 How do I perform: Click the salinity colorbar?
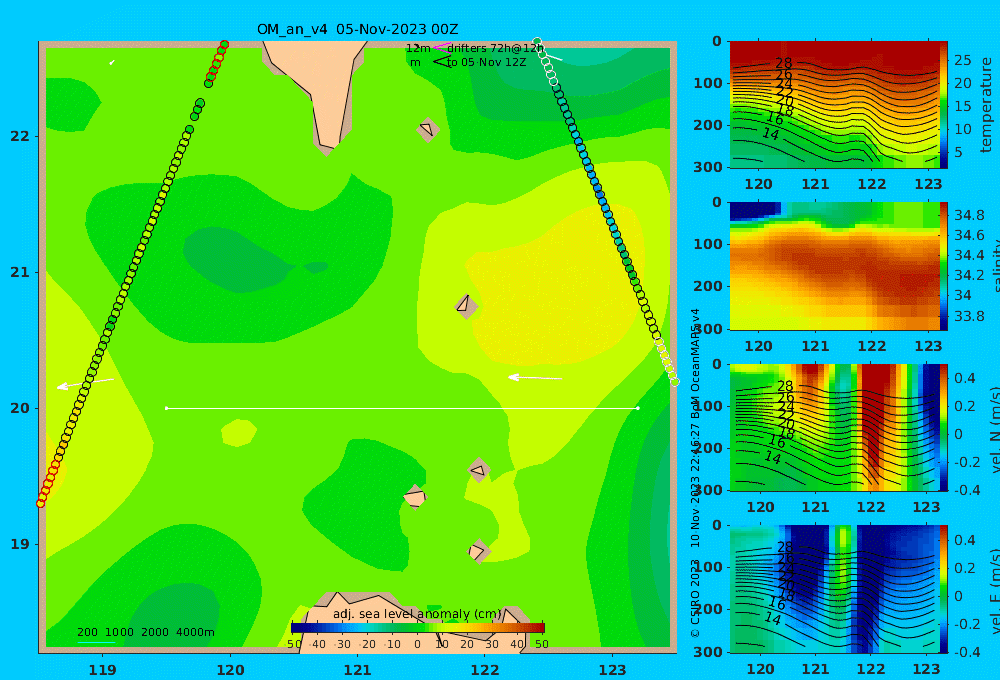click(944, 266)
